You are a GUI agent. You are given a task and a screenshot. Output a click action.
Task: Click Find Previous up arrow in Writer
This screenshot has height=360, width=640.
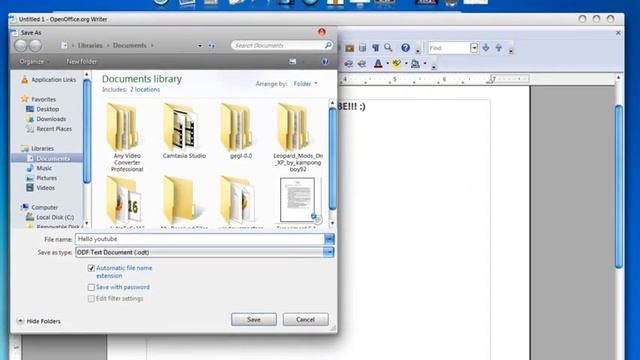pyautogui.click(x=498, y=48)
